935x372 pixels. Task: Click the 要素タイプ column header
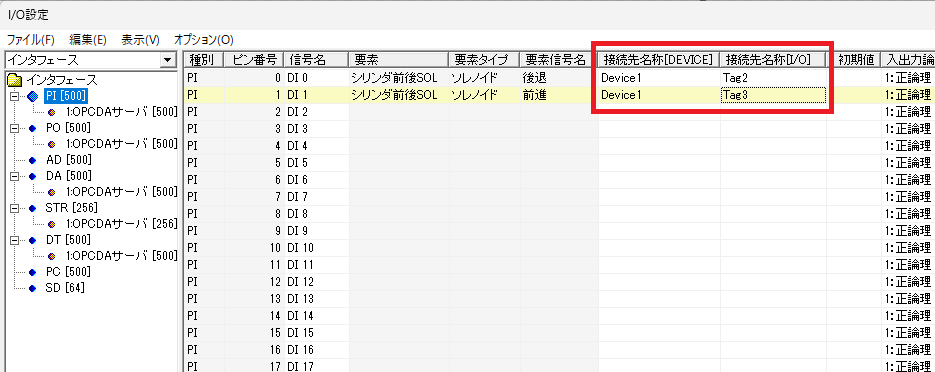coord(484,60)
